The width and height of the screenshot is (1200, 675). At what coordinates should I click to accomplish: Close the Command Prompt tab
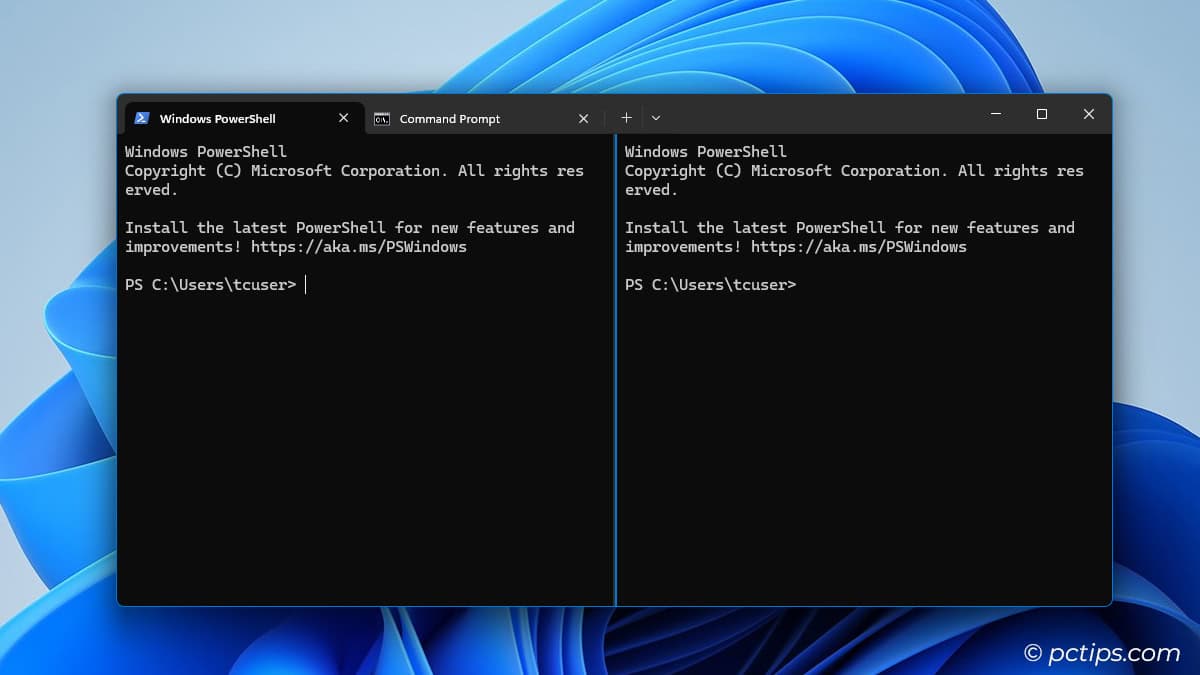tap(583, 118)
